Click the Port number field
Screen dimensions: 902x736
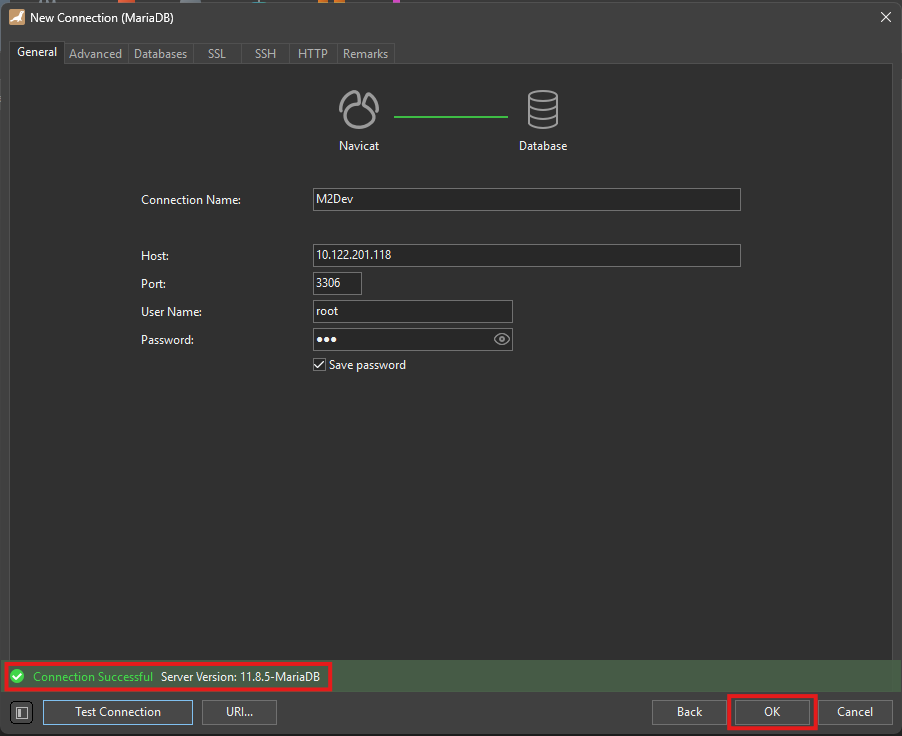[337, 283]
